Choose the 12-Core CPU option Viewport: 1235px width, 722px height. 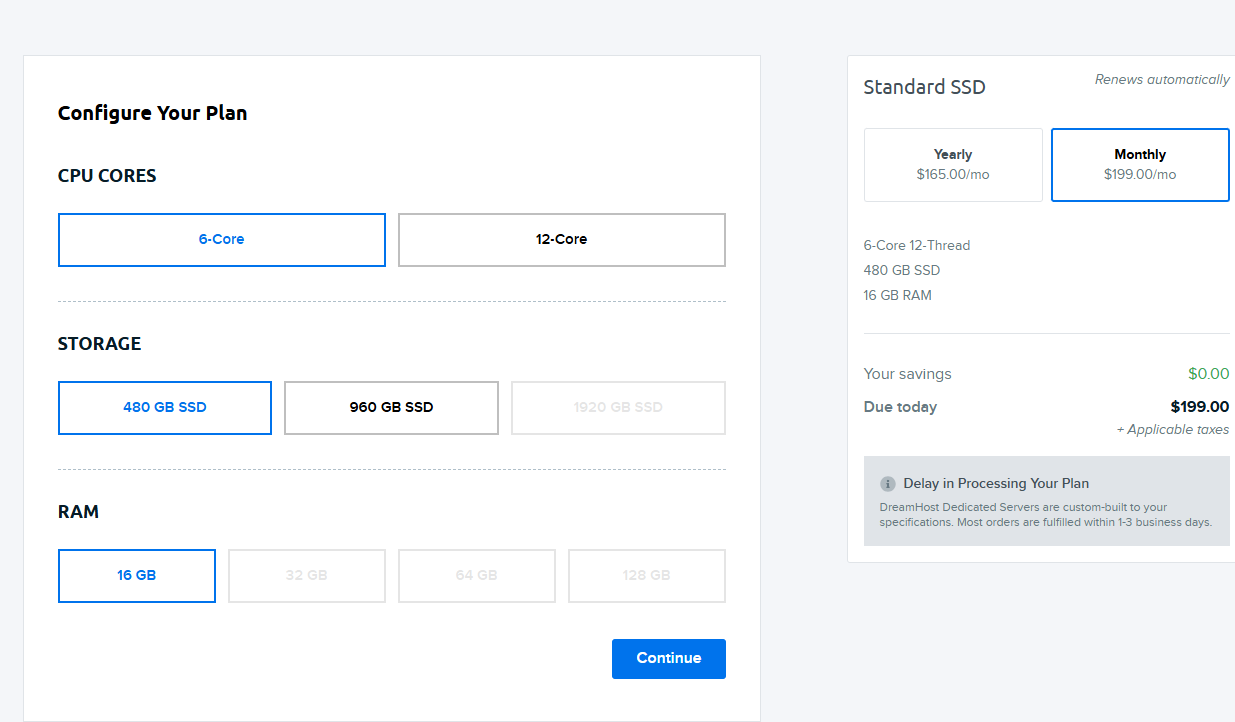point(562,240)
